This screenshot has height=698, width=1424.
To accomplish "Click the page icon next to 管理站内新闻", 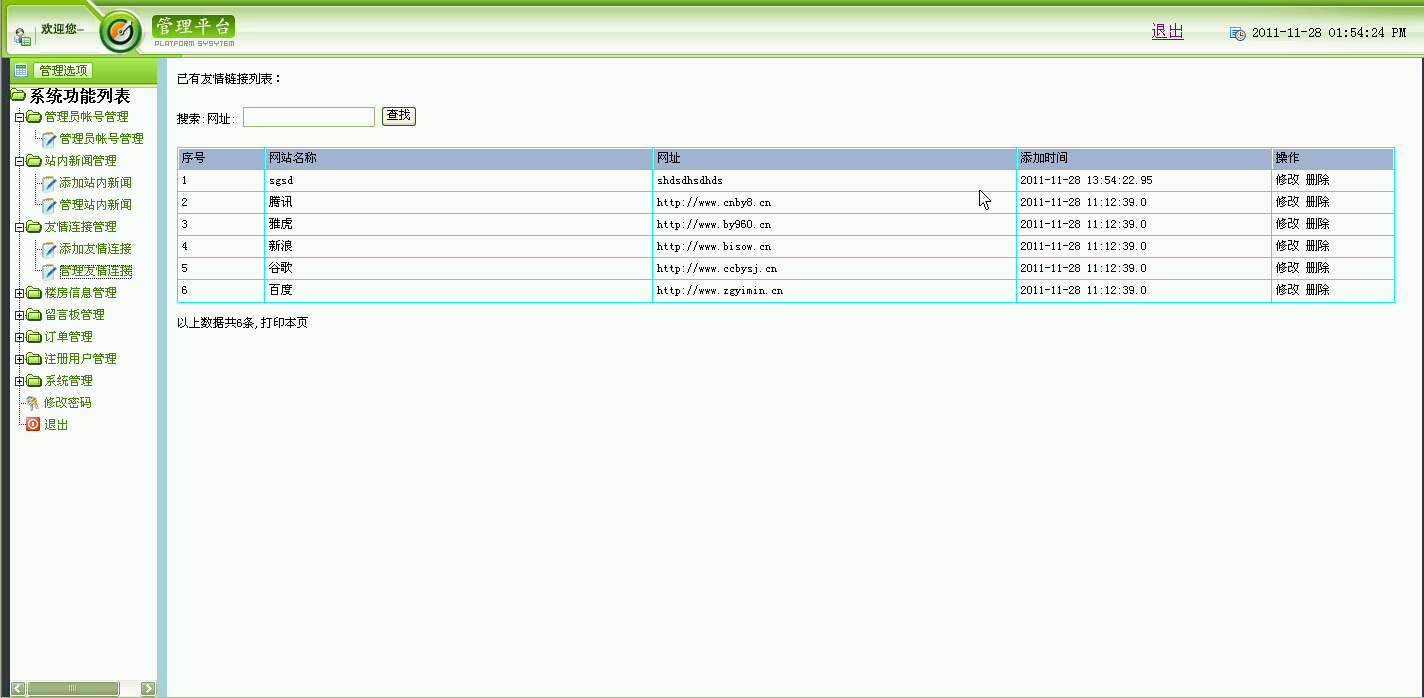I will coord(49,205).
